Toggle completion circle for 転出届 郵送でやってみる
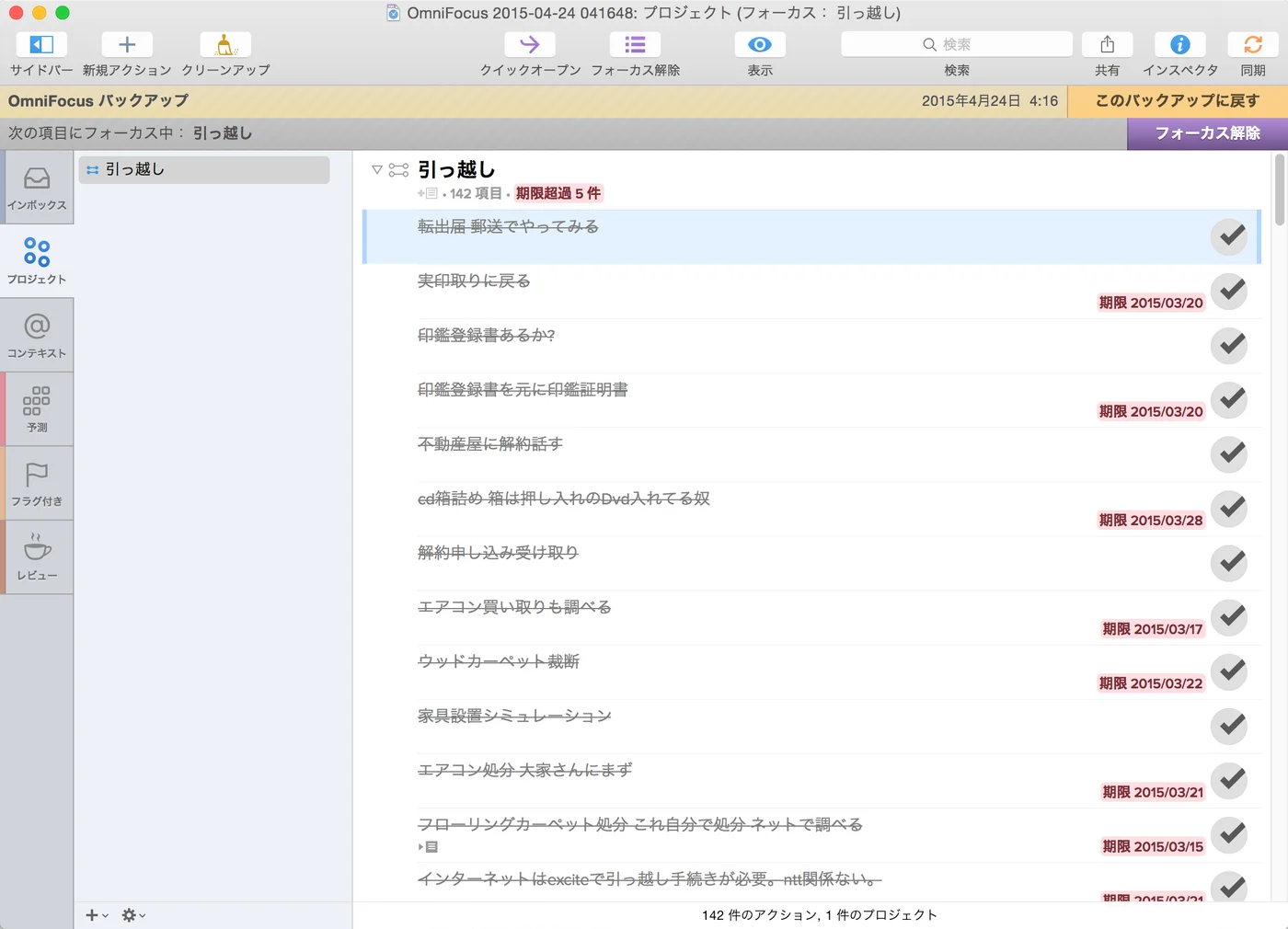Image resolution: width=1288 pixels, height=929 pixels. coord(1229,236)
